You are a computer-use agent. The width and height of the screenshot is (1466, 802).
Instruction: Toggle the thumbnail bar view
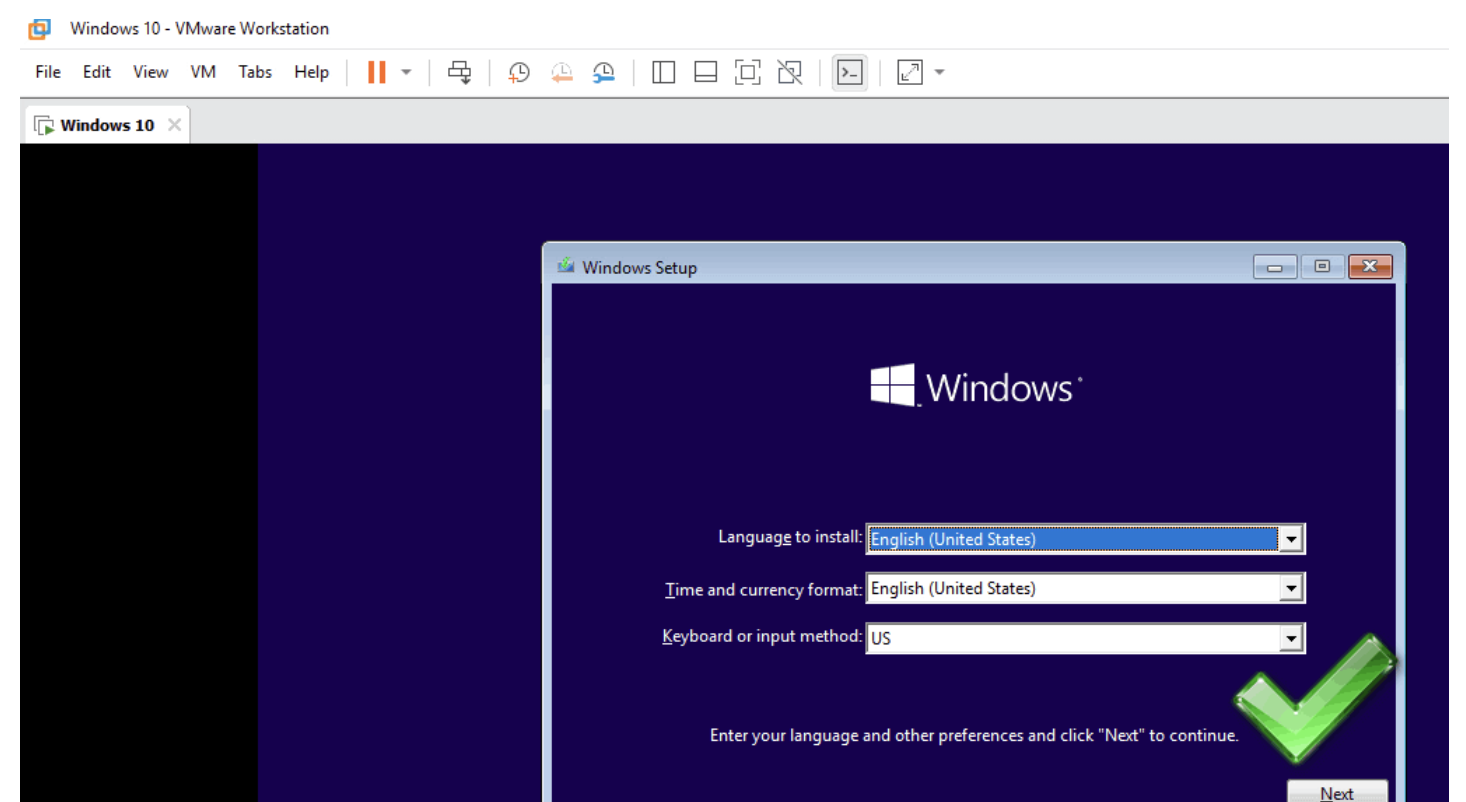[706, 72]
